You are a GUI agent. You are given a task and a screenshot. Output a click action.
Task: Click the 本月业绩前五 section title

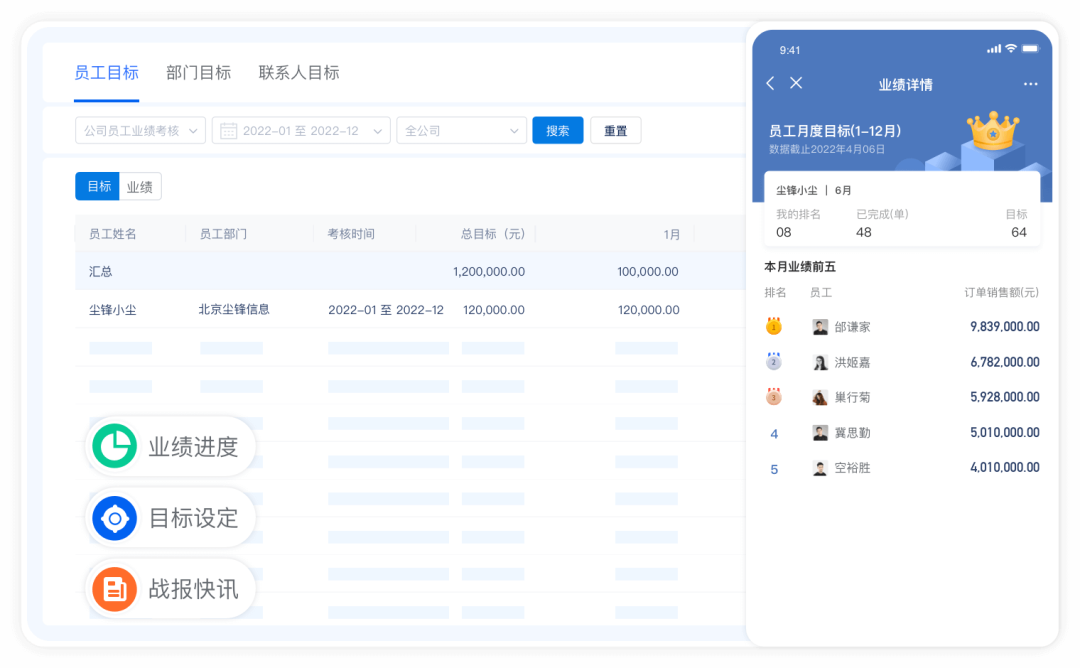tap(800, 267)
